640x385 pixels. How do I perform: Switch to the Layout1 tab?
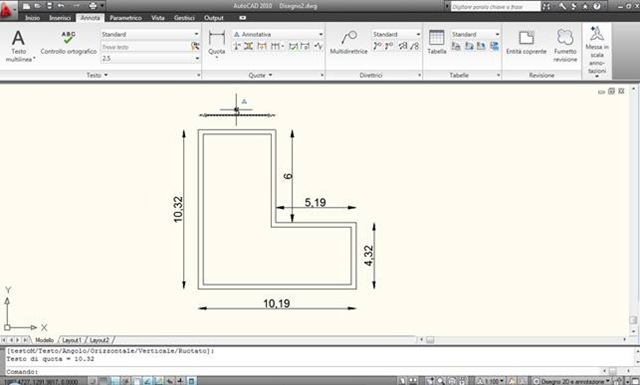tap(72, 340)
